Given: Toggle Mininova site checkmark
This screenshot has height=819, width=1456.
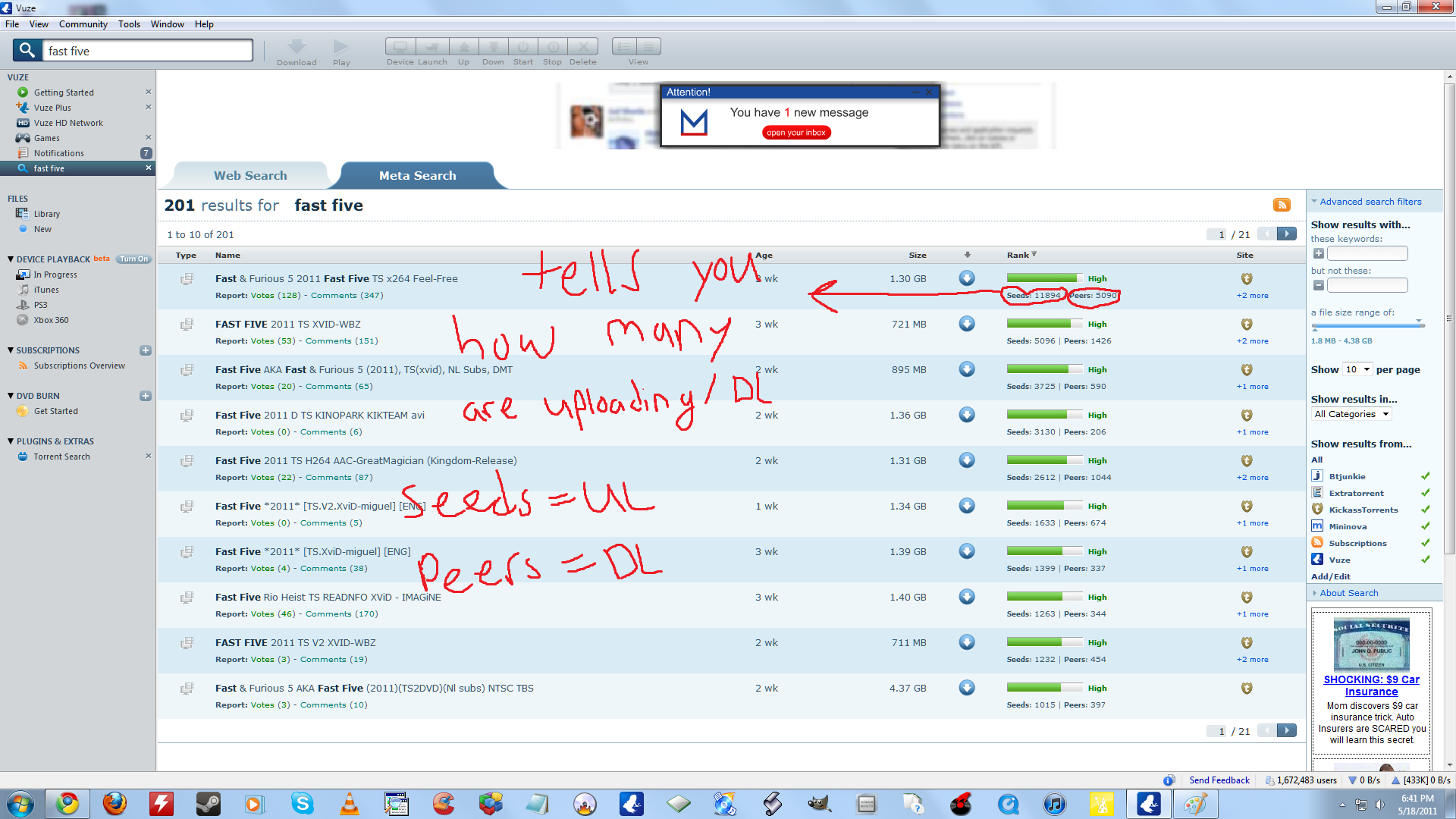Looking at the screenshot, I should (x=1425, y=526).
